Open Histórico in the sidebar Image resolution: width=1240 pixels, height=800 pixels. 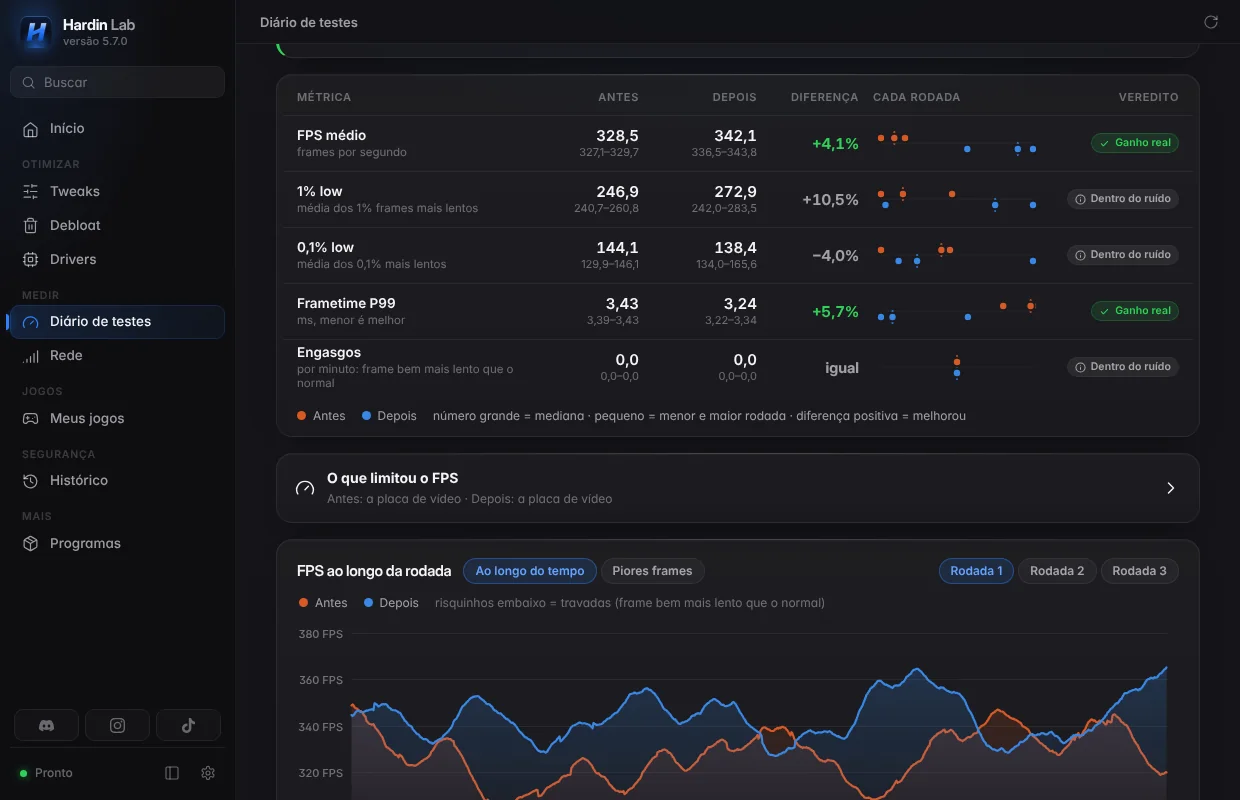(x=118, y=480)
